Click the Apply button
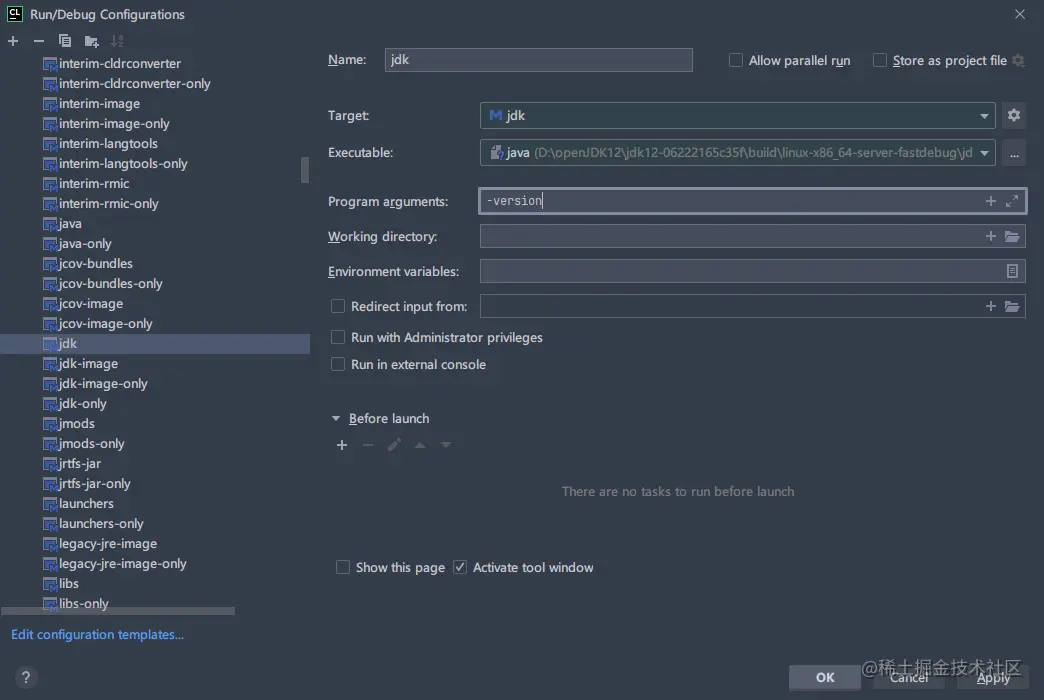1044x700 pixels. click(x=993, y=677)
